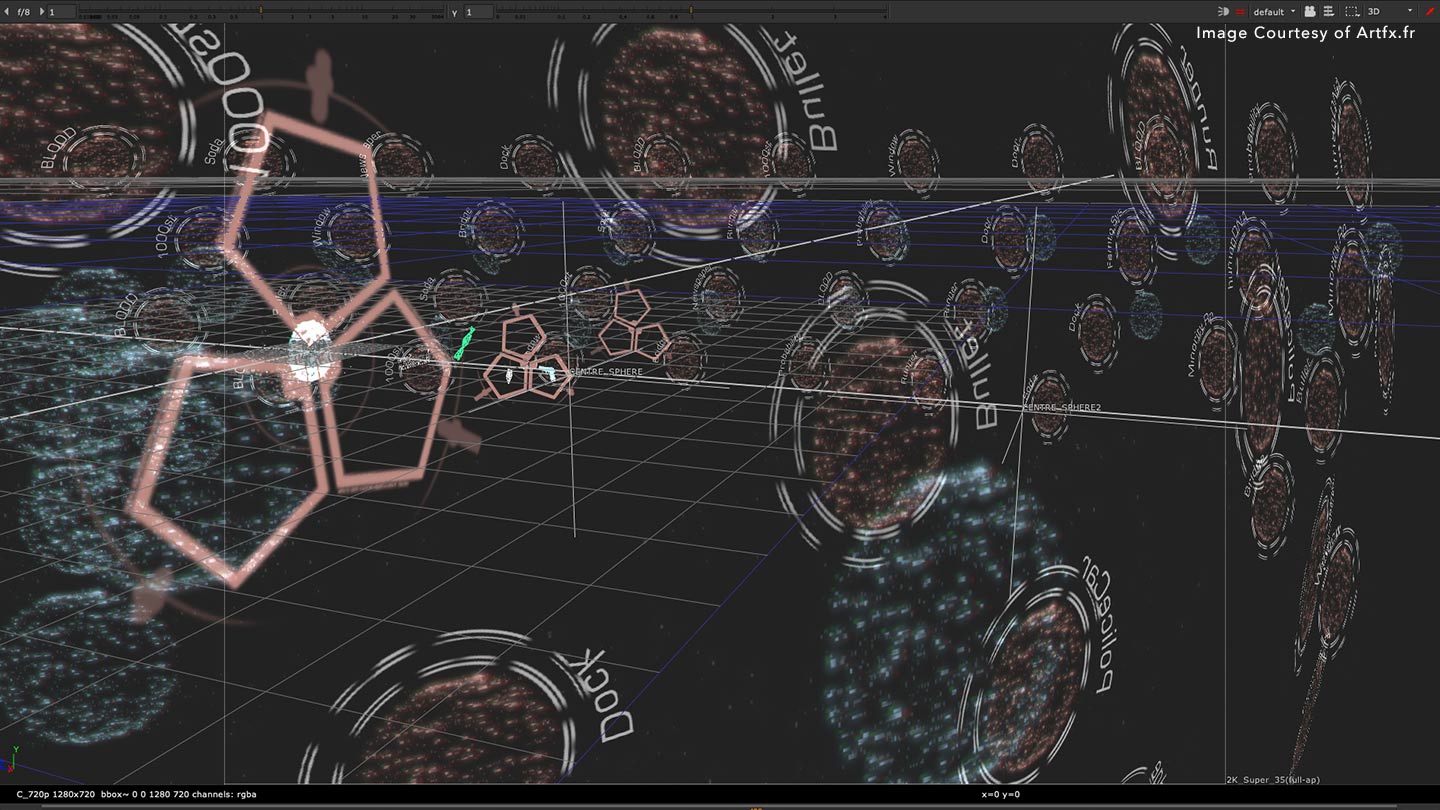Viewport: 1440px width, 810px height.
Task: Click the gamma Y toggle button
Action: click(x=455, y=11)
